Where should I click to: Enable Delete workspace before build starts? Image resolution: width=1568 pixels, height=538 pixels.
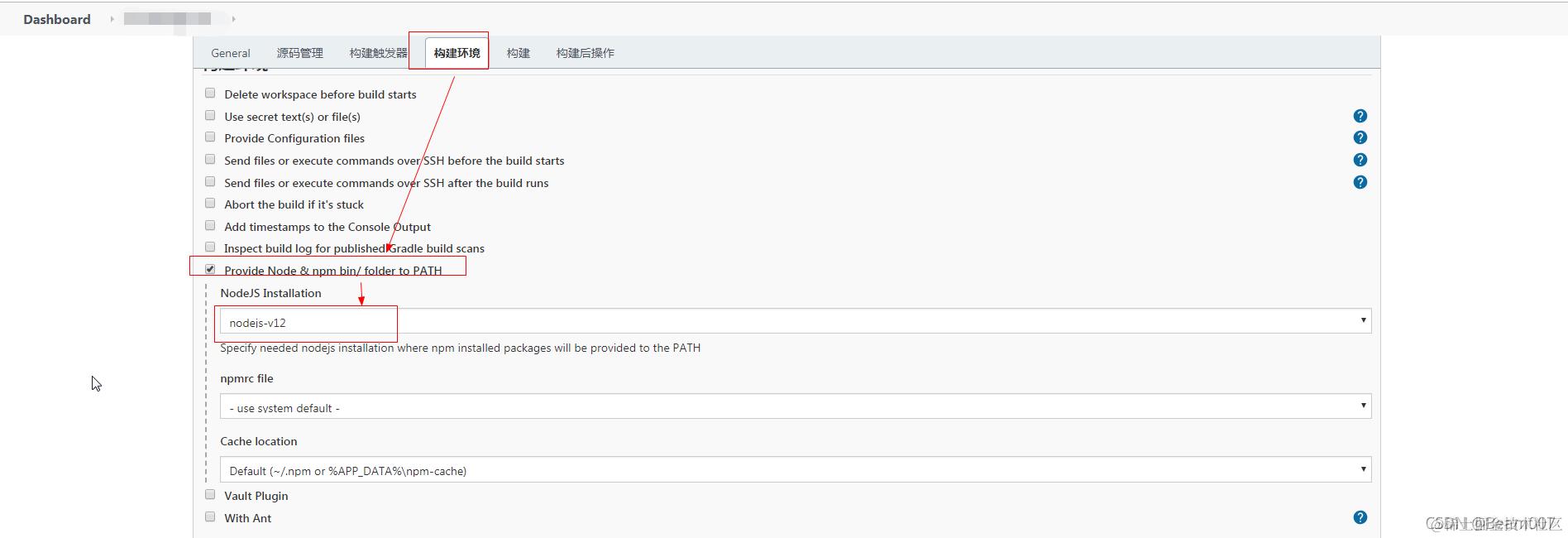click(x=210, y=94)
